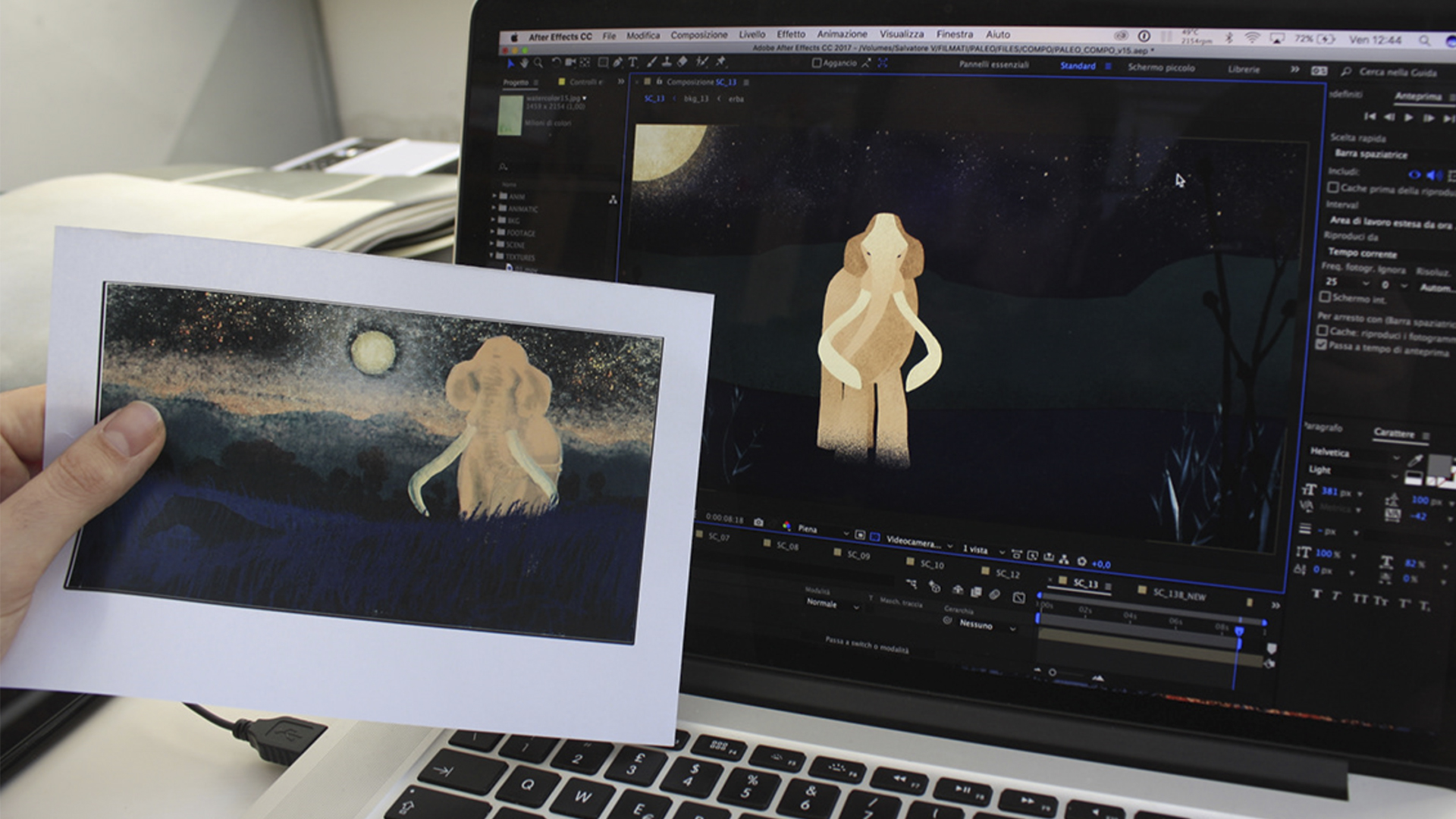Enable Cache: riproduci i fotogrammi checkbox
Image resolution: width=1456 pixels, height=819 pixels.
tap(1322, 331)
